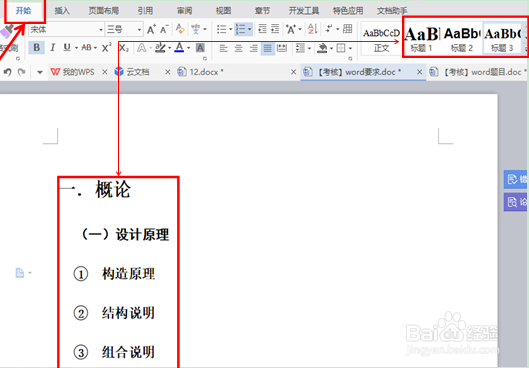Toggle strikethrough AB button

click(x=87, y=48)
